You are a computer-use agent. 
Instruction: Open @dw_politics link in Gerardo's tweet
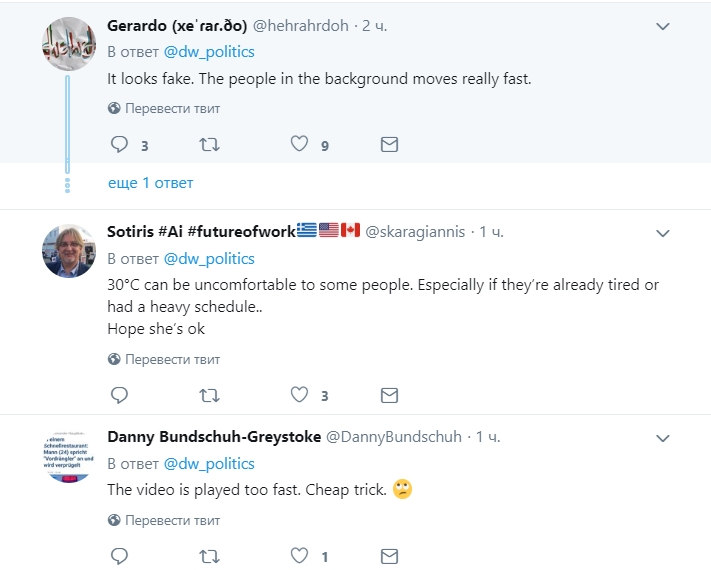pyautogui.click(x=208, y=52)
